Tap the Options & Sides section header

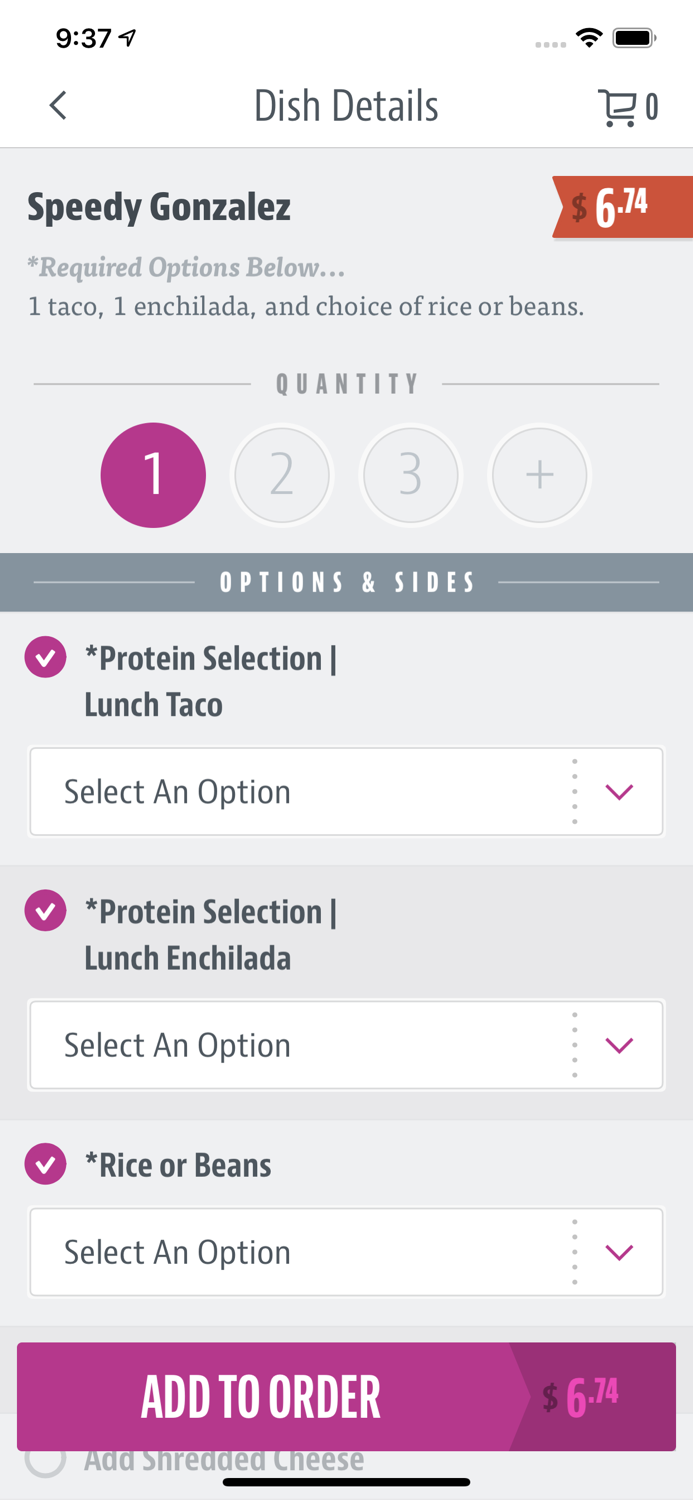click(346, 582)
